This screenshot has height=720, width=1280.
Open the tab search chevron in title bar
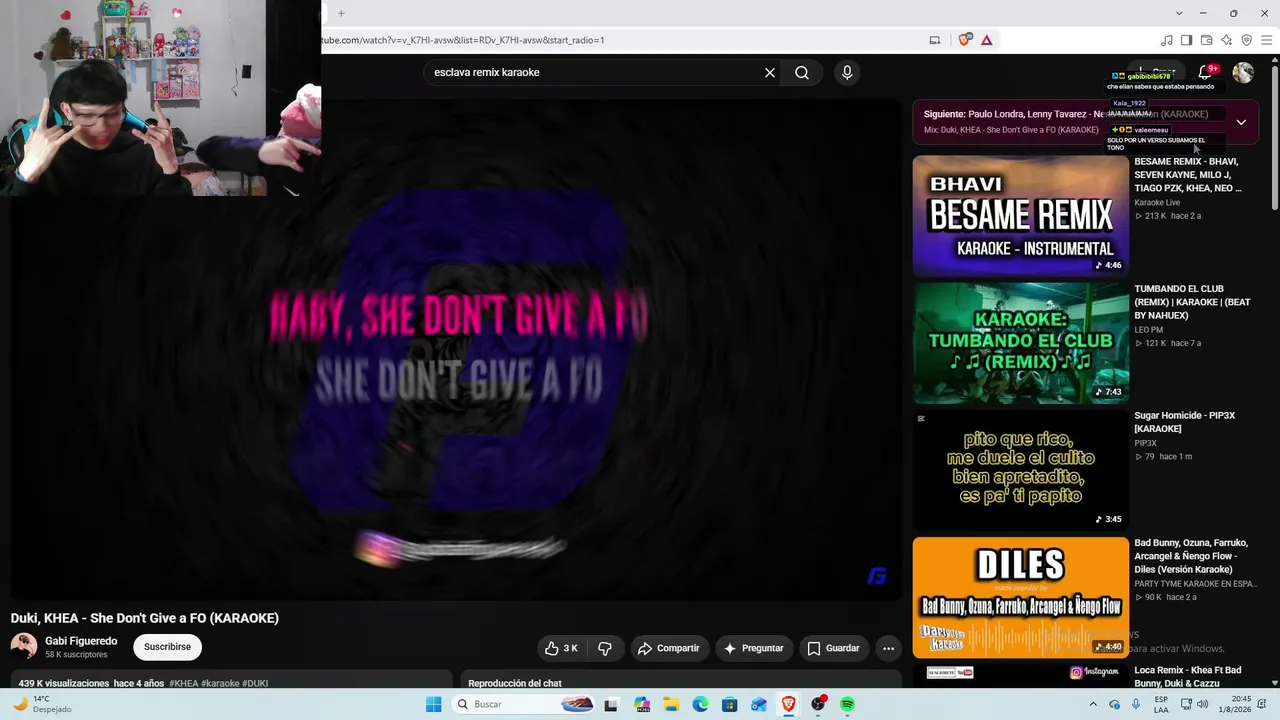(1179, 13)
